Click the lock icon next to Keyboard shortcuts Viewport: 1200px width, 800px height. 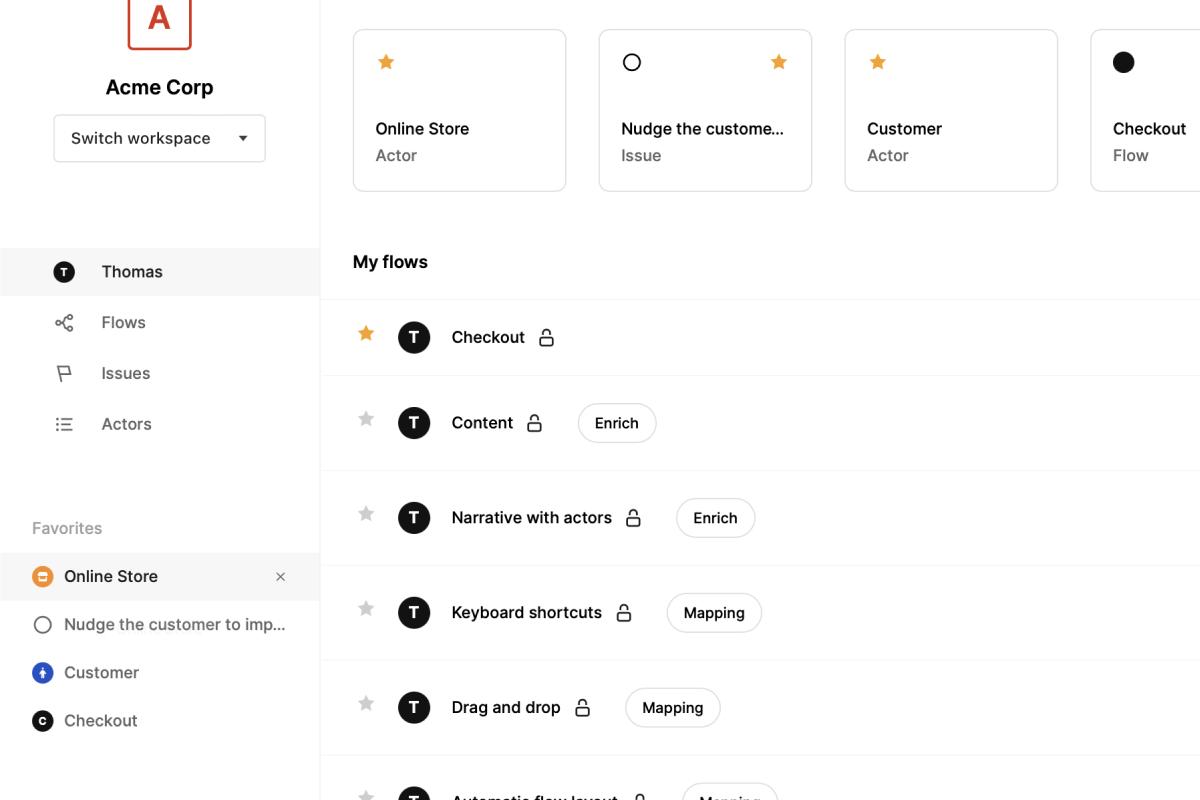(624, 613)
